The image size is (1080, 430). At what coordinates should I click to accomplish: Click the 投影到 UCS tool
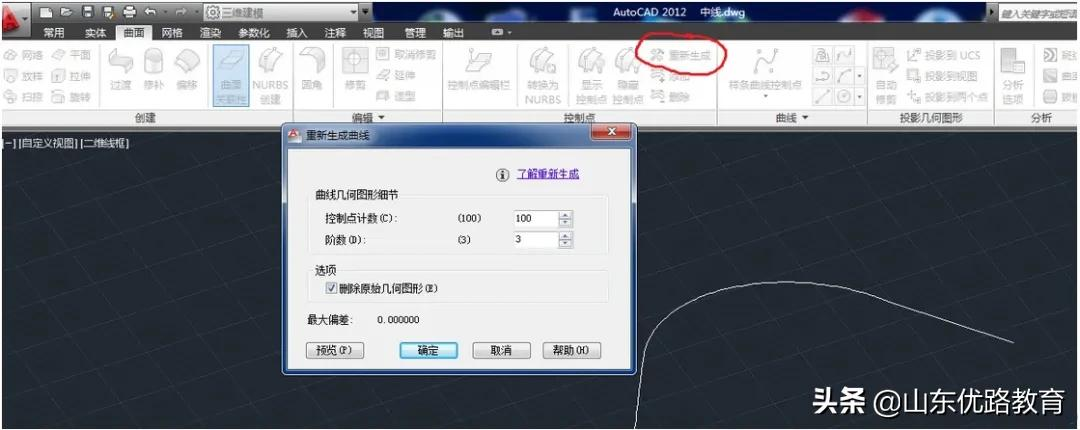tap(944, 55)
